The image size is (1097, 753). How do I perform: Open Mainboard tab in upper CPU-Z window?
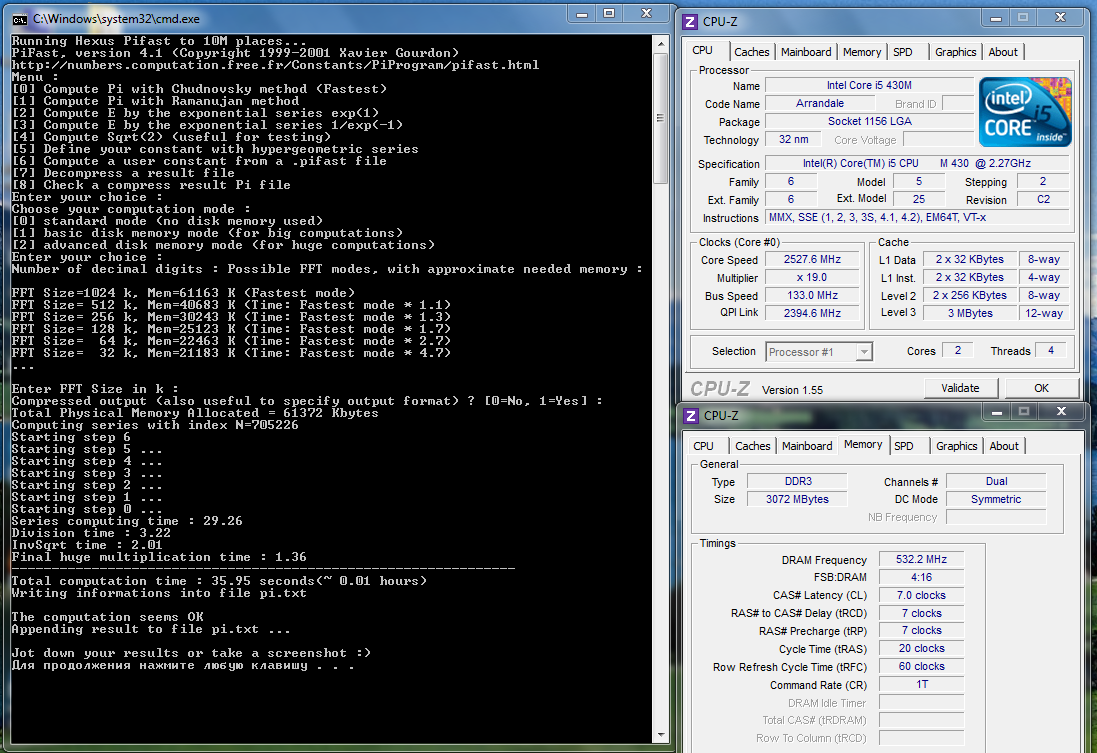pyautogui.click(x=806, y=52)
